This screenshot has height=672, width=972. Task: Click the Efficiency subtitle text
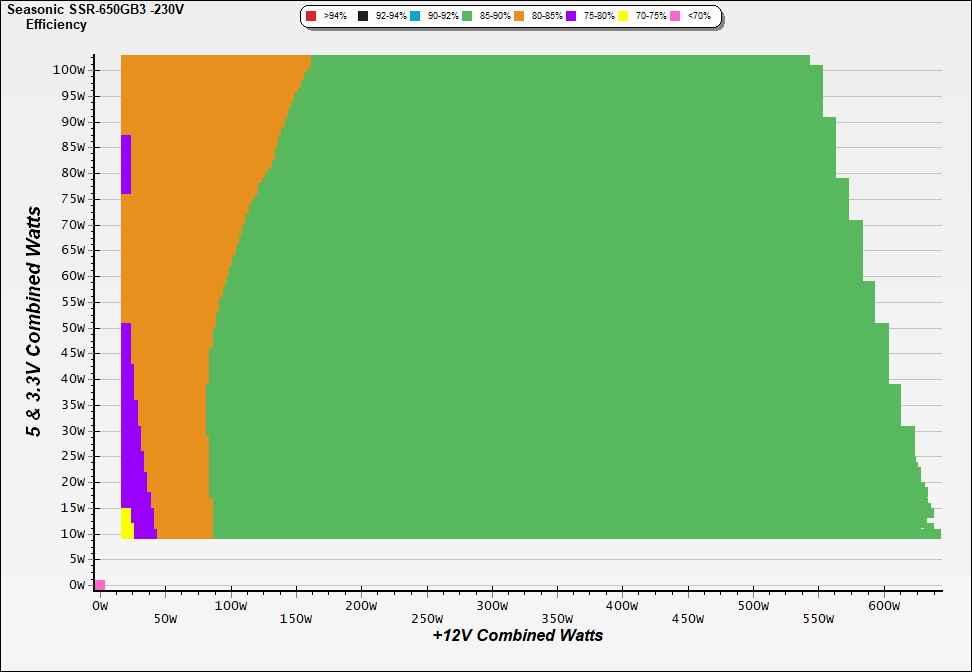coord(56,25)
